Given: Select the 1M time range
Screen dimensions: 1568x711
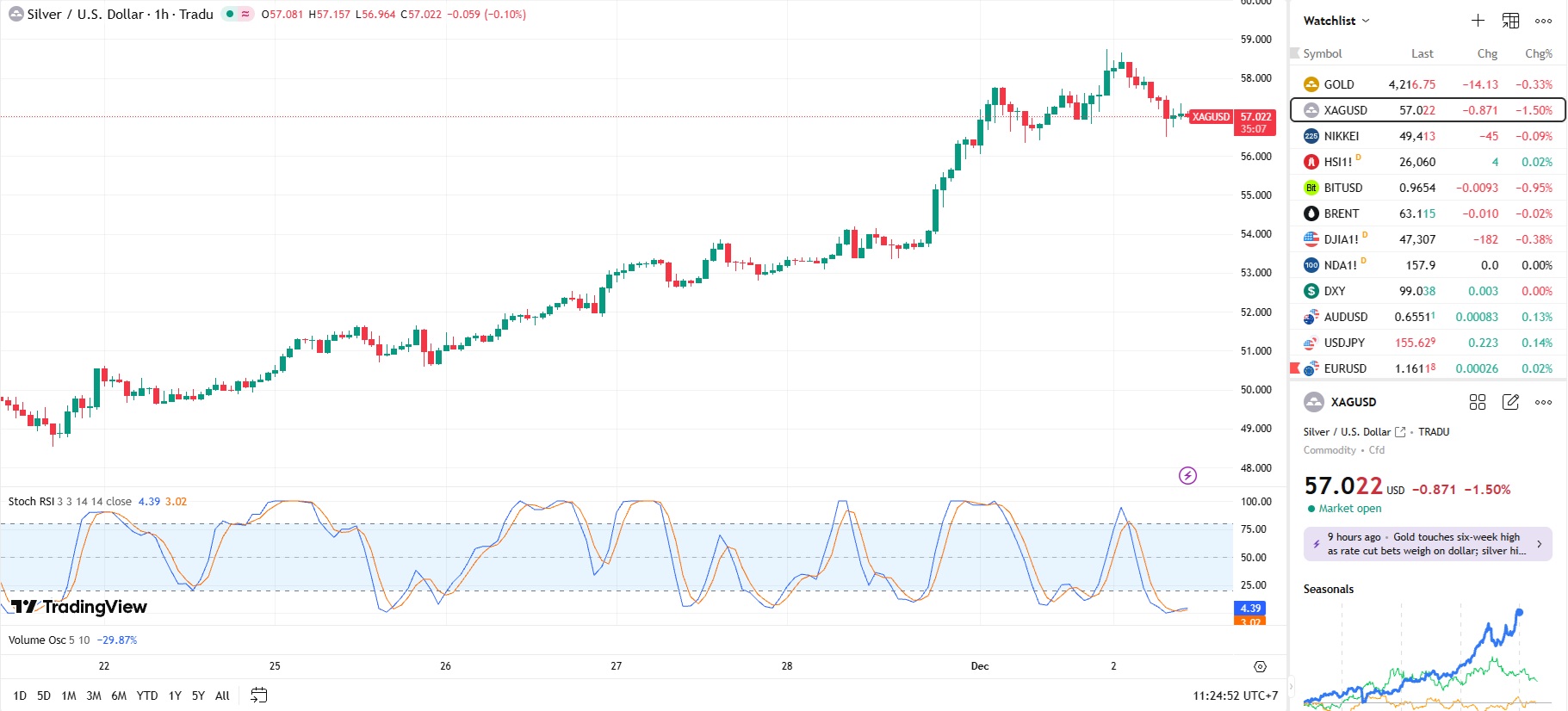Looking at the screenshot, I should click(69, 696).
